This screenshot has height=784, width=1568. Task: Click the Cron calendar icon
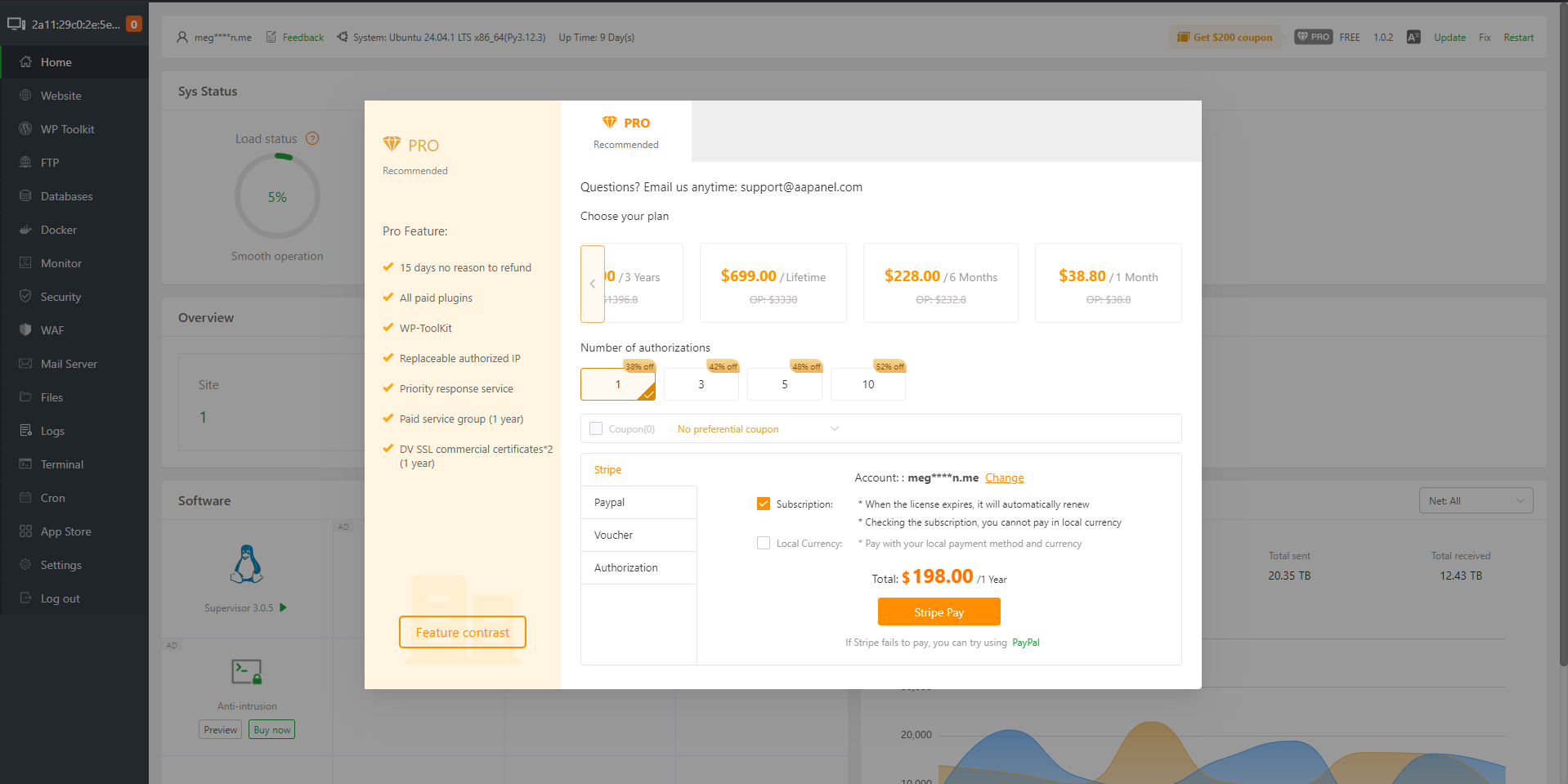tap(25, 498)
